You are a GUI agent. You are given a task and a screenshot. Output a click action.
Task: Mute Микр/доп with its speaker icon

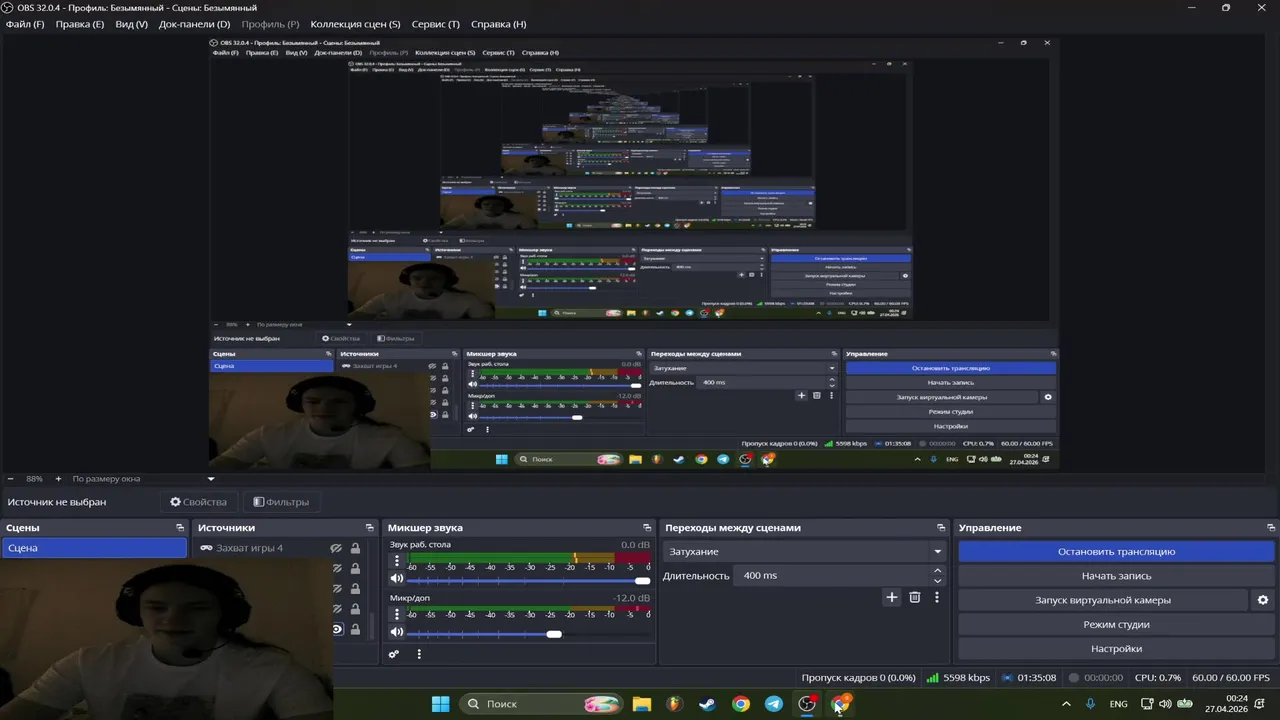tap(397, 632)
